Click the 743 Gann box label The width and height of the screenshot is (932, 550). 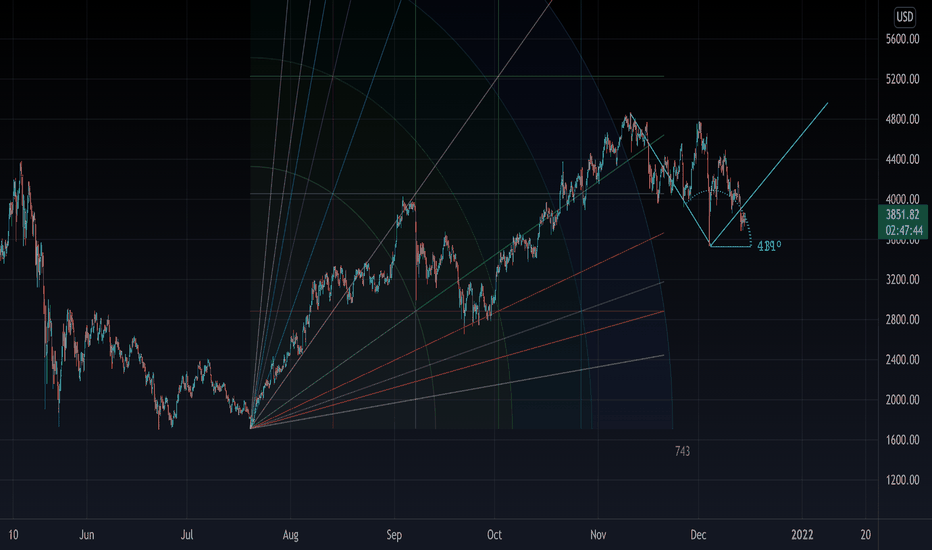pyautogui.click(x=682, y=451)
